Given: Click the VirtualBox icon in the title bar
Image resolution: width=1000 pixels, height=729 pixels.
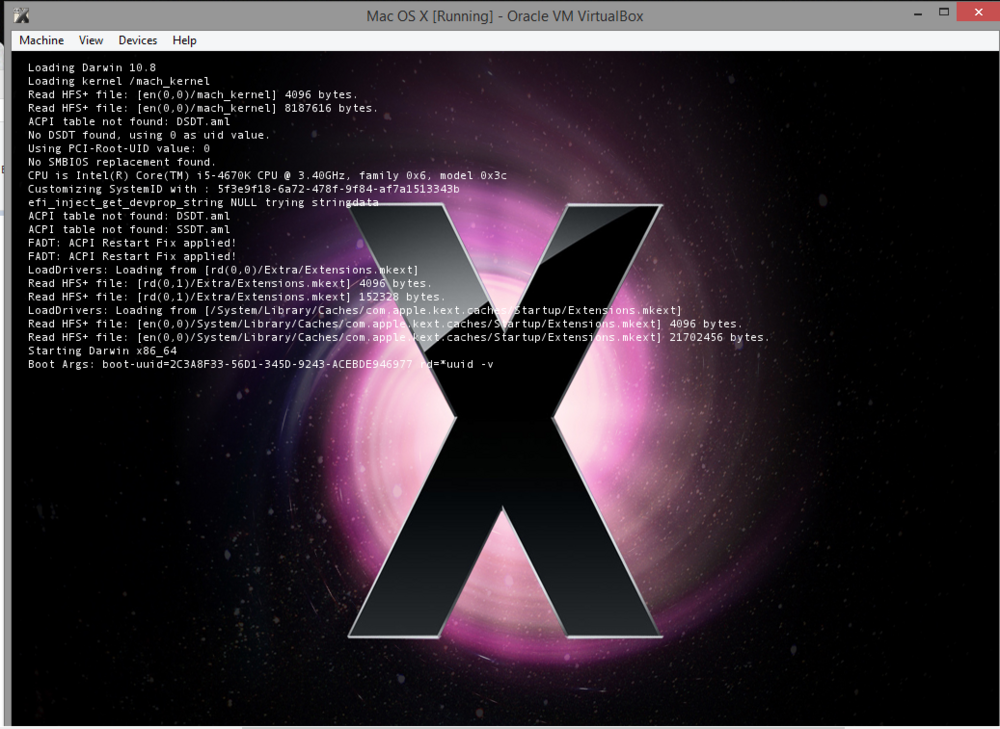Looking at the screenshot, I should [22, 15].
